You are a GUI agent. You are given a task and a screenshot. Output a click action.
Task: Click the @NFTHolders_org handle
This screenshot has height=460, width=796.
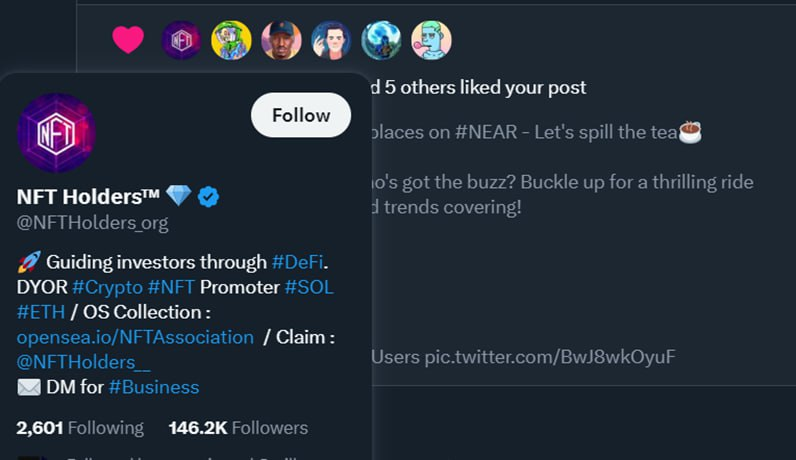[x=92, y=222]
